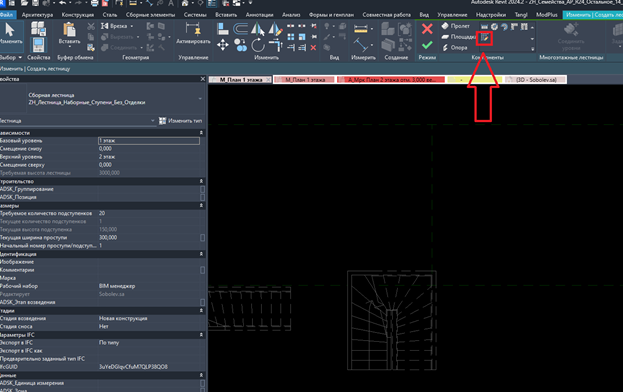Select the Rotate tool icon
This screenshot has height=392, width=623.
[258, 45]
